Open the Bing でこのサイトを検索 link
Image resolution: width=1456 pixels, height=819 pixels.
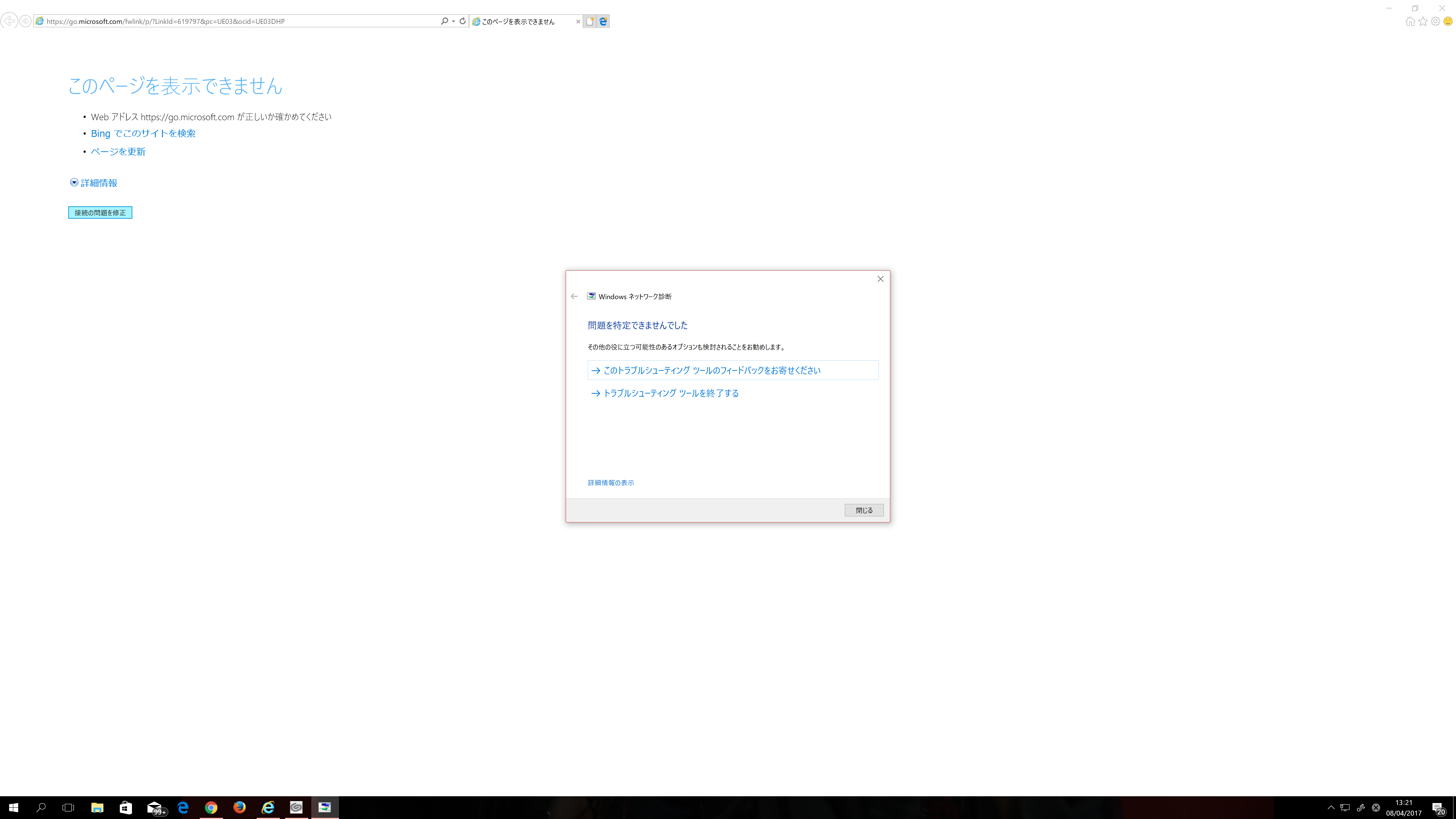click(143, 133)
